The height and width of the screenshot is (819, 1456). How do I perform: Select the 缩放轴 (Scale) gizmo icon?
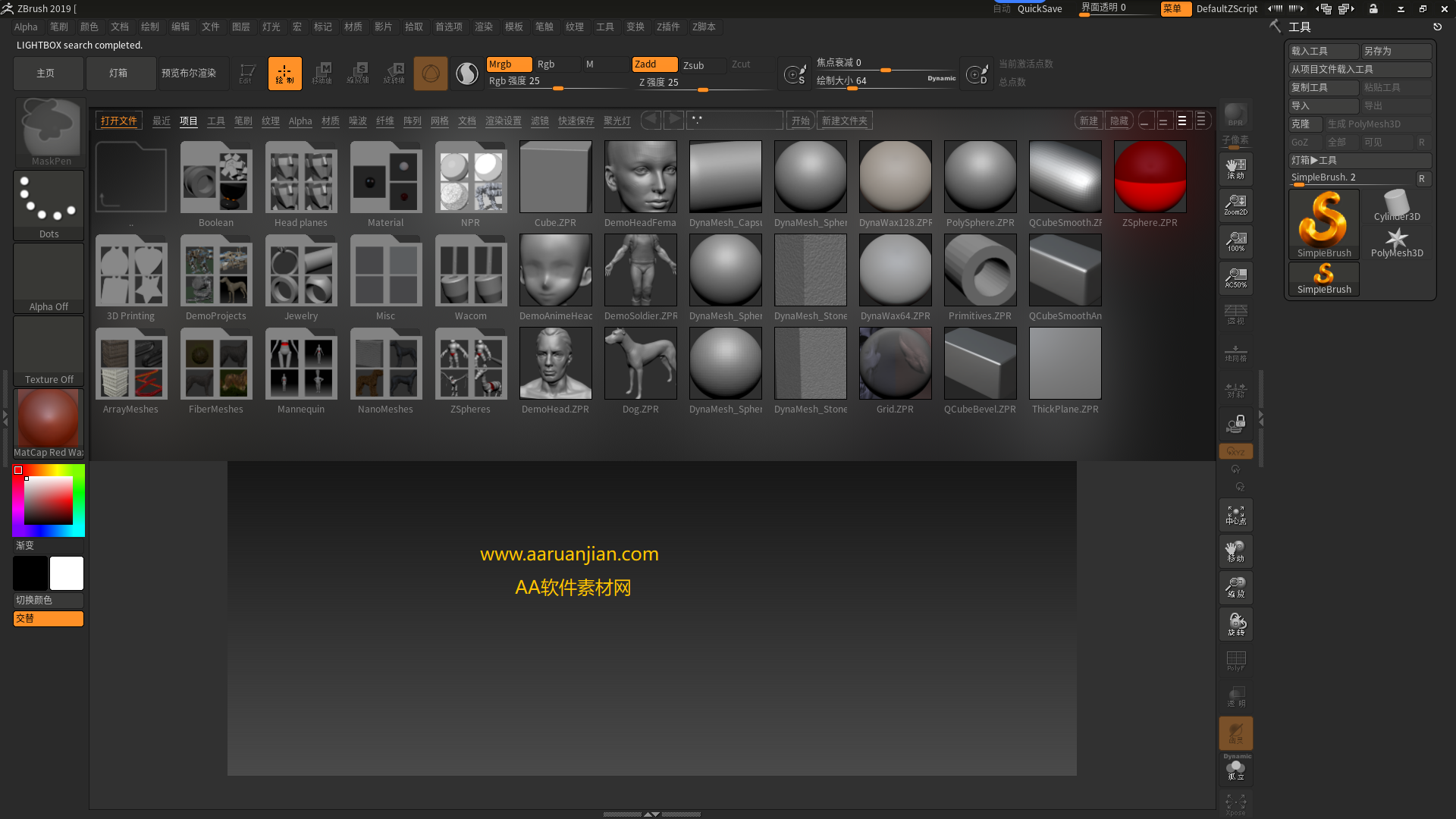click(359, 73)
